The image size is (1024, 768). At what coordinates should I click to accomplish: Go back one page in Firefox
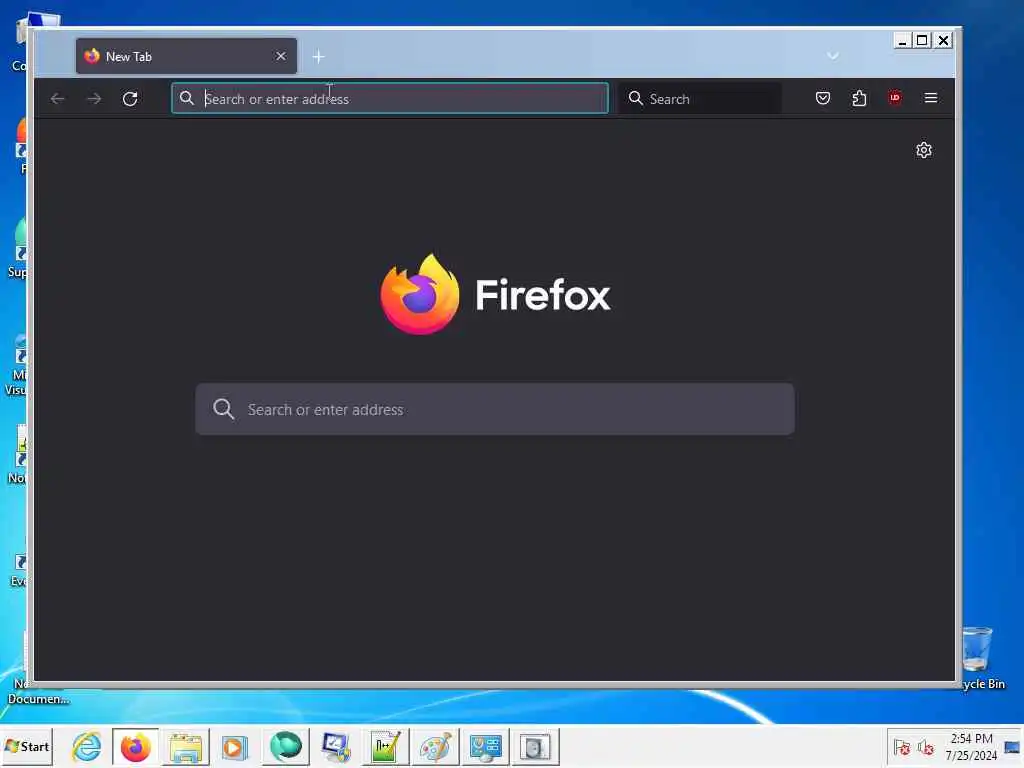57,99
